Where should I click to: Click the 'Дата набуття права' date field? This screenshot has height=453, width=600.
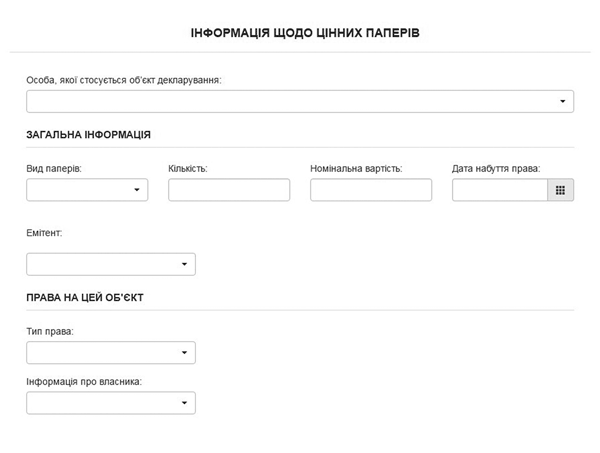(x=500, y=190)
